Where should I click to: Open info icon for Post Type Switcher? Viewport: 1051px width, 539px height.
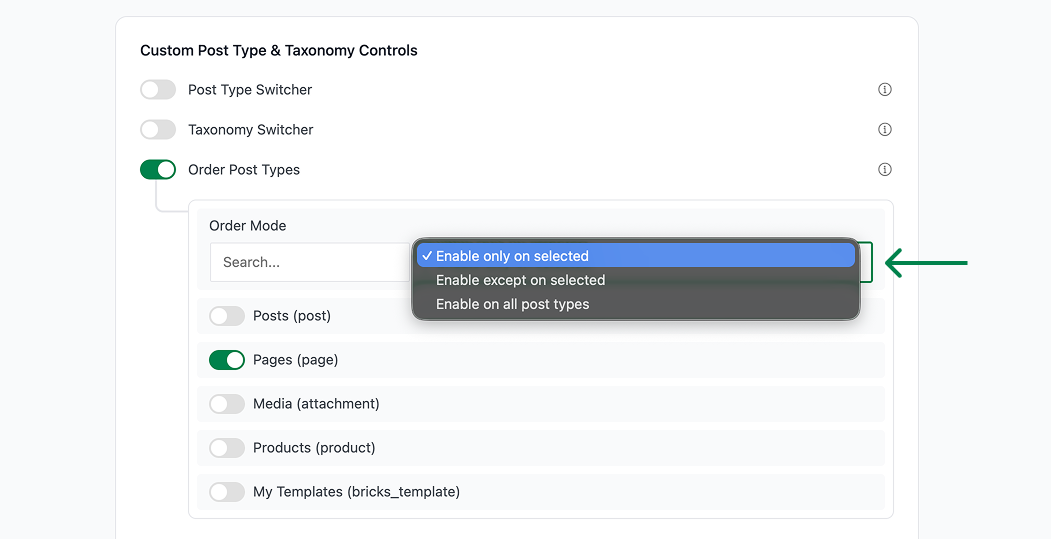click(x=885, y=89)
